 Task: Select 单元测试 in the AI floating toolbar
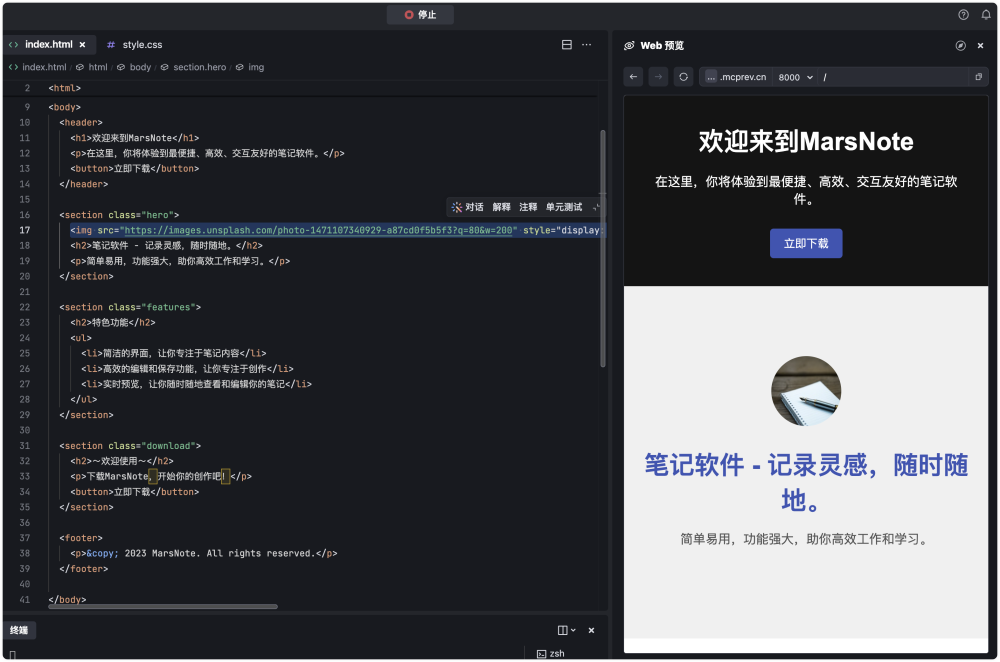tap(562, 207)
